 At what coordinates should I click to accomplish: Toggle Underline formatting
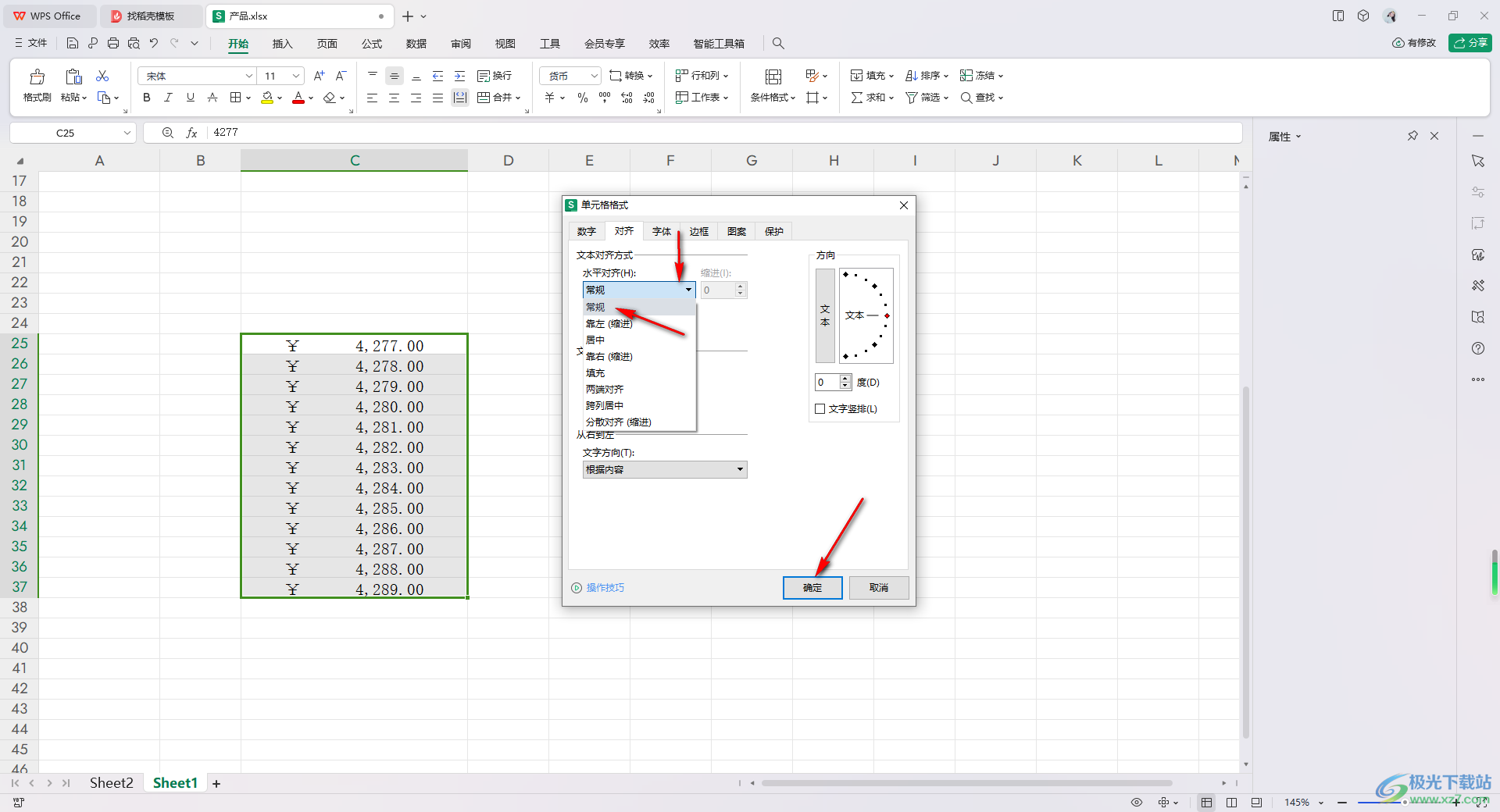(190, 98)
